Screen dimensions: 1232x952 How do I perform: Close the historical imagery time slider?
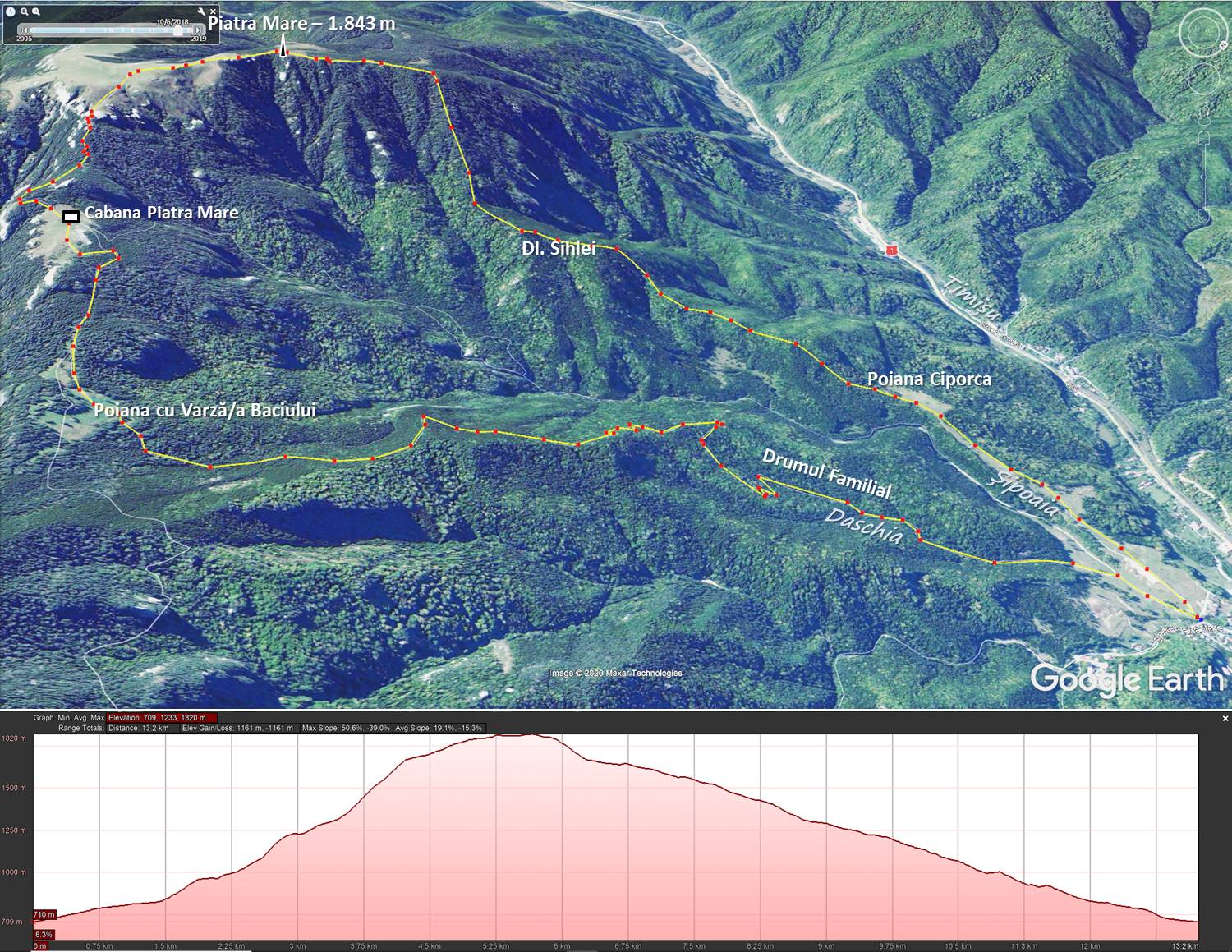click(x=214, y=11)
